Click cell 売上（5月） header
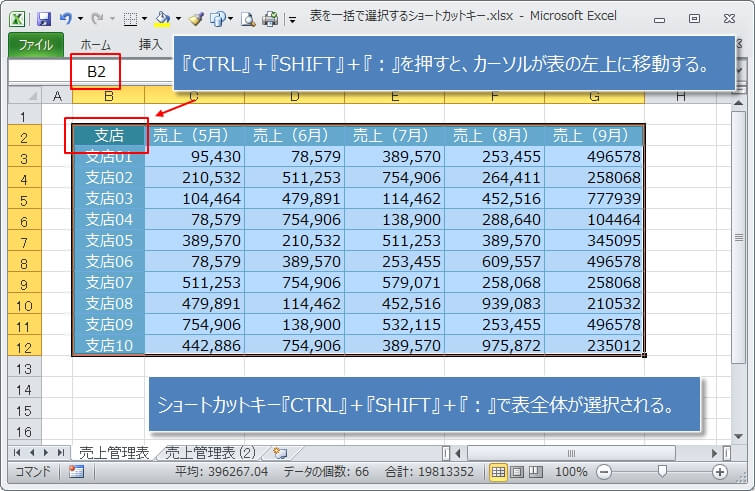The width and height of the screenshot is (755, 491). [x=195, y=135]
